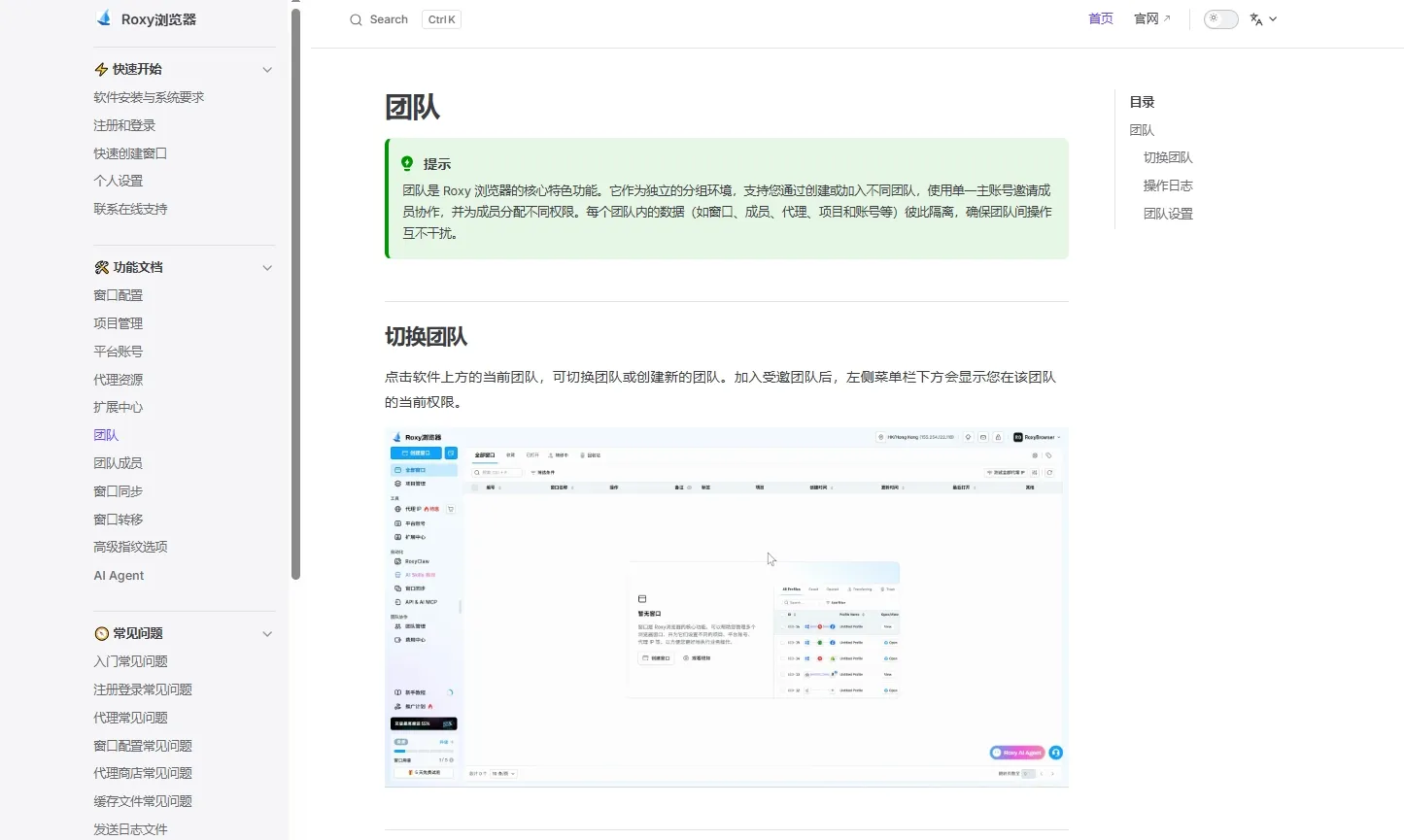Open 窗口配置 sidebar item

[x=119, y=295]
